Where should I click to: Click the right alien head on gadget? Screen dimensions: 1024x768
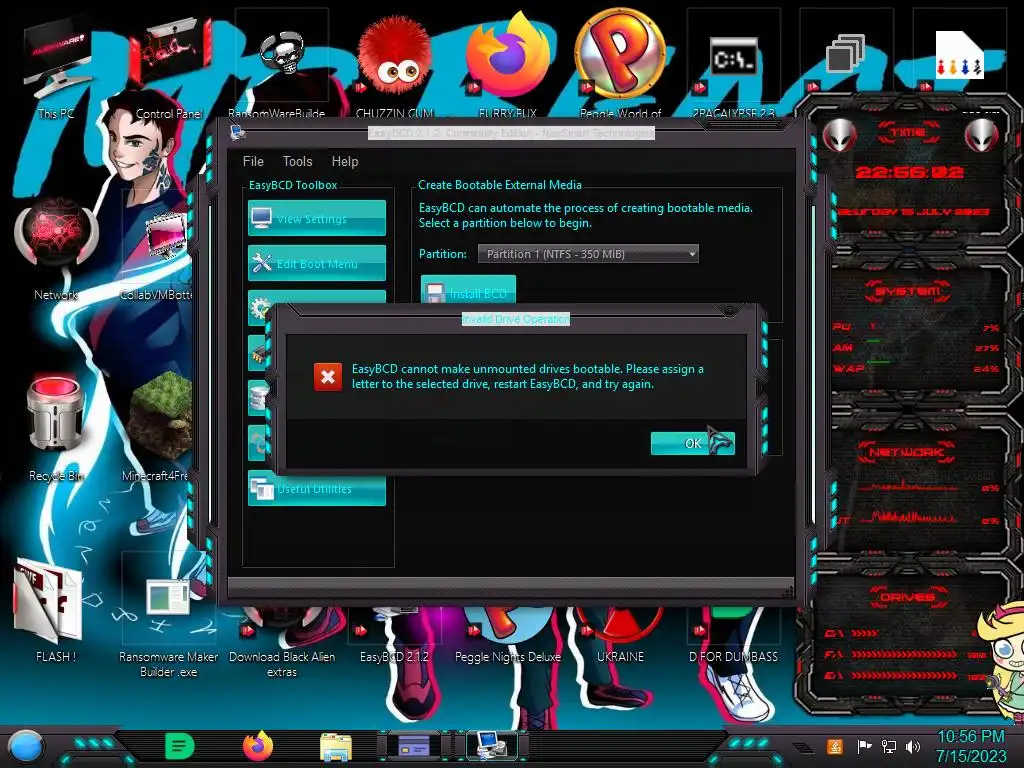point(981,136)
